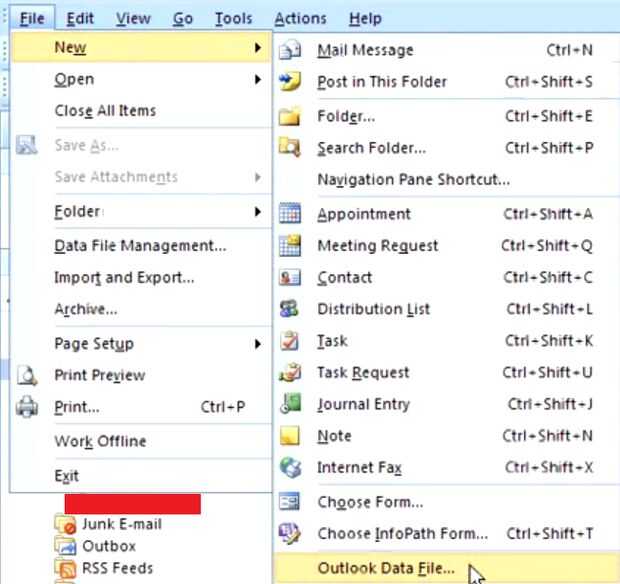Click the printer icon beside Print

[26, 406]
